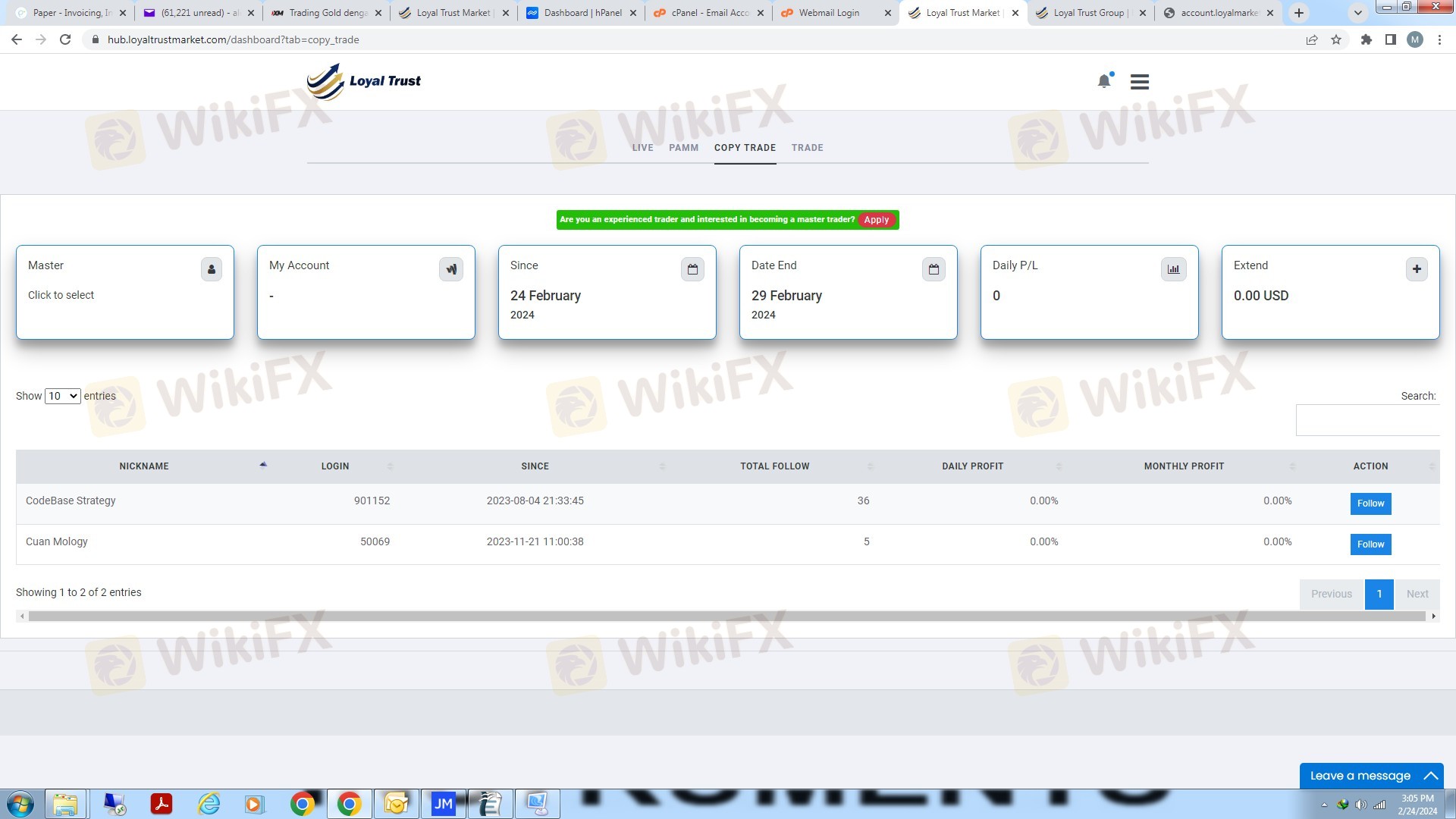
Task: Click the table's horizontal scrollbar
Action: 727,617
